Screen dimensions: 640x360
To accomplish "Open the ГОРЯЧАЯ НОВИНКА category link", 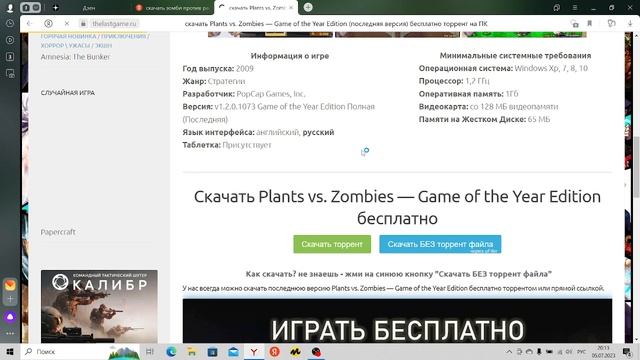I will point(69,36).
